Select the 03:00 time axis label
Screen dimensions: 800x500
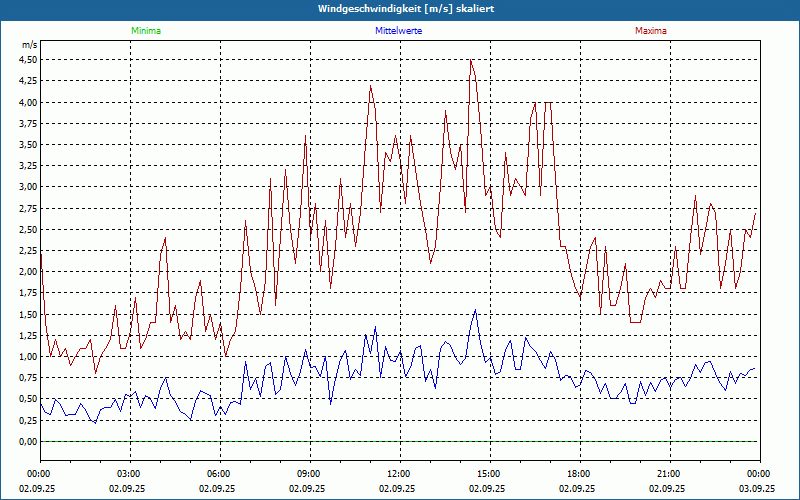tap(129, 474)
